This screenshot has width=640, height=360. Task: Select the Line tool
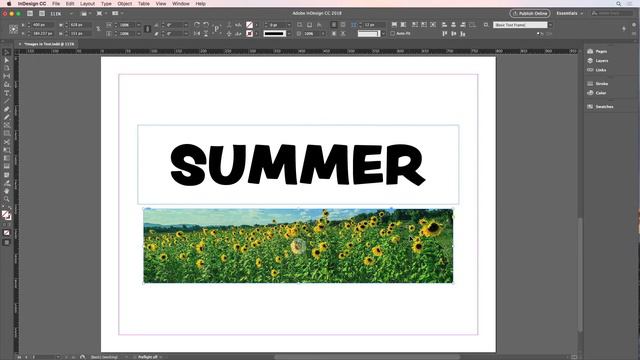(7, 101)
